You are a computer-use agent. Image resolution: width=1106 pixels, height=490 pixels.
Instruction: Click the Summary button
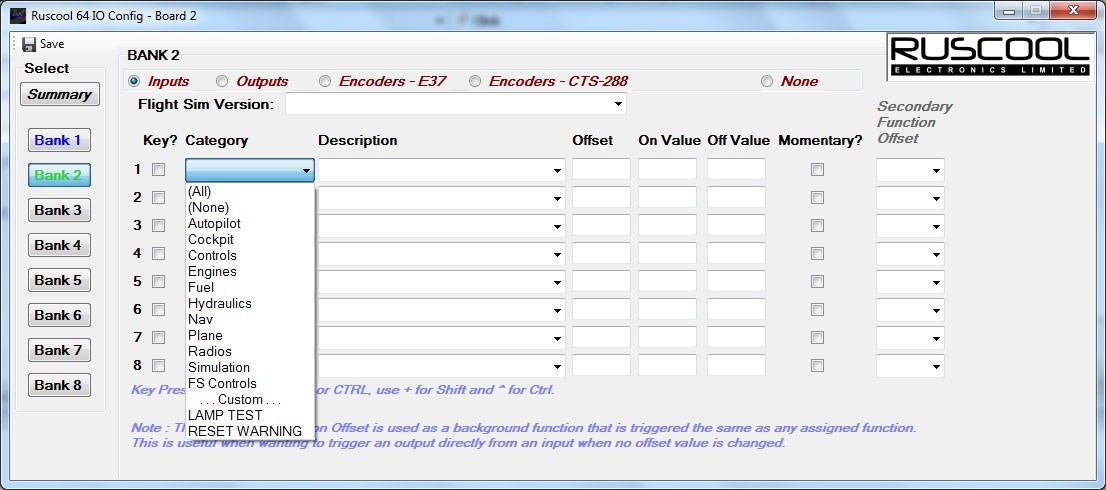[x=60, y=94]
